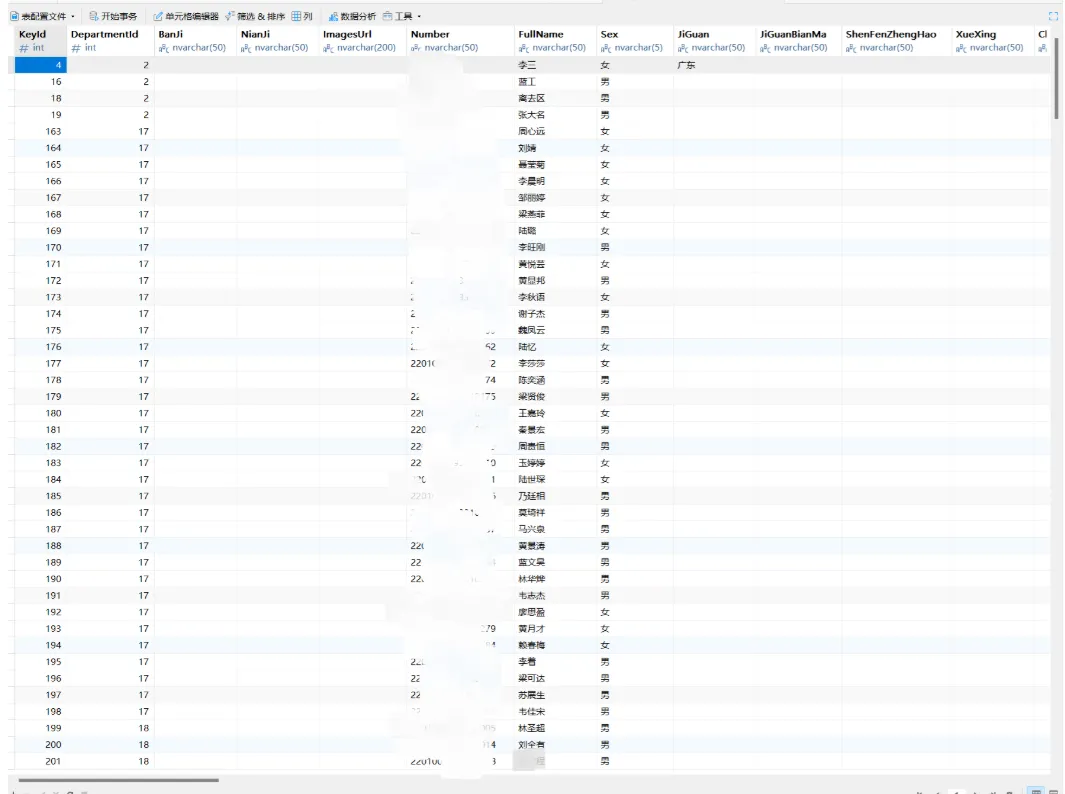Image resolution: width=1065 pixels, height=794 pixels.
Task: Select the JiGuanBianMa column header
Action: 799,41
